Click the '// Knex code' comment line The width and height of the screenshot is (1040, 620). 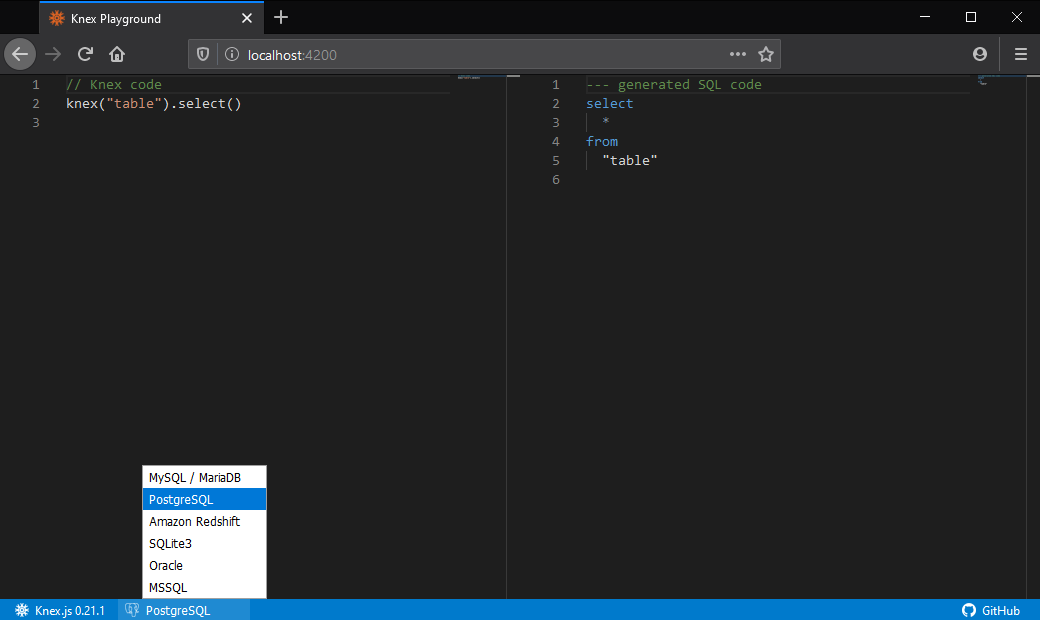(114, 84)
